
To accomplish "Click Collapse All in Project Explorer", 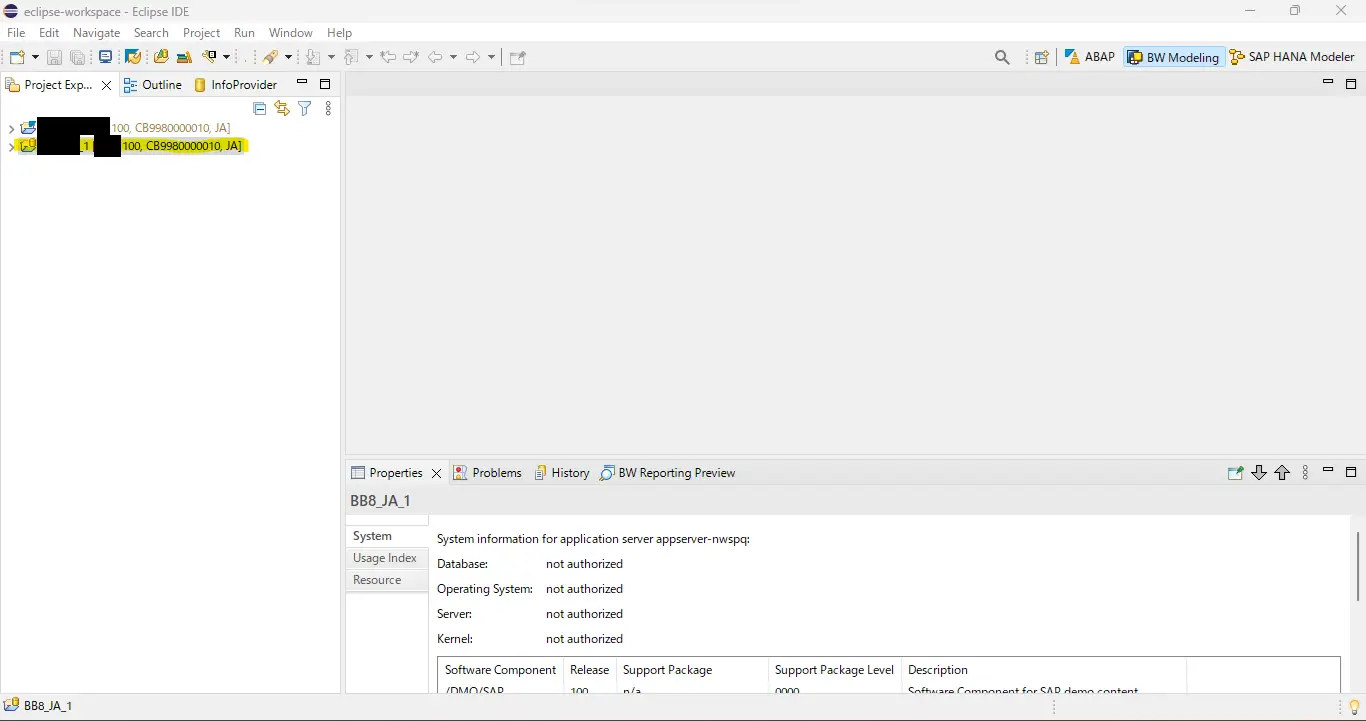I will tap(259, 108).
